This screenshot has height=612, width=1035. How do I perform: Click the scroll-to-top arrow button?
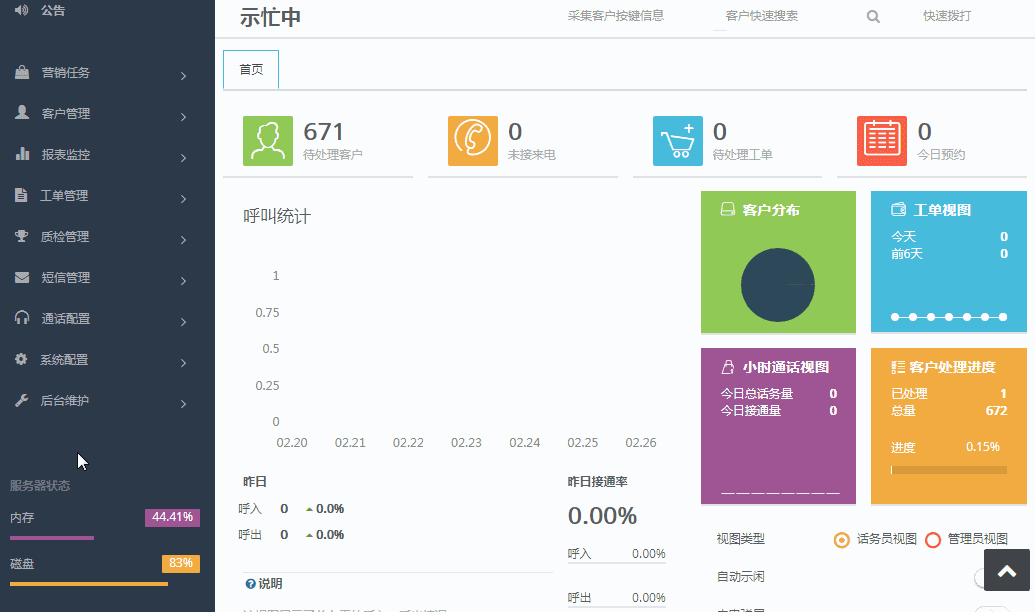point(1007,570)
